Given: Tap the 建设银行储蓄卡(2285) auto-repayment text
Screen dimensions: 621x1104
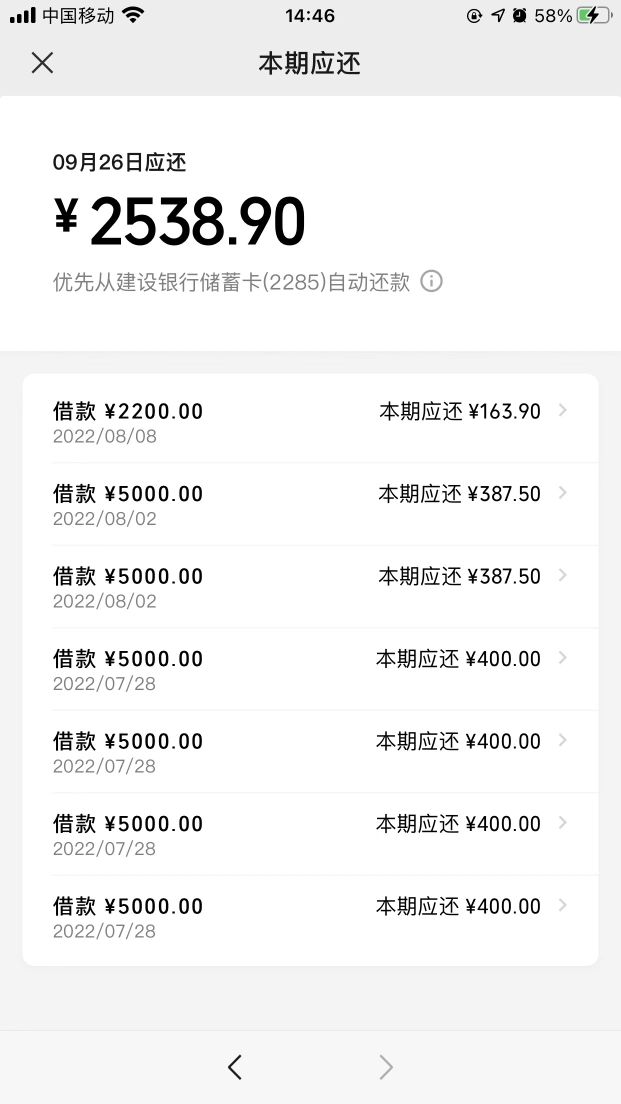Looking at the screenshot, I should (x=232, y=282).
